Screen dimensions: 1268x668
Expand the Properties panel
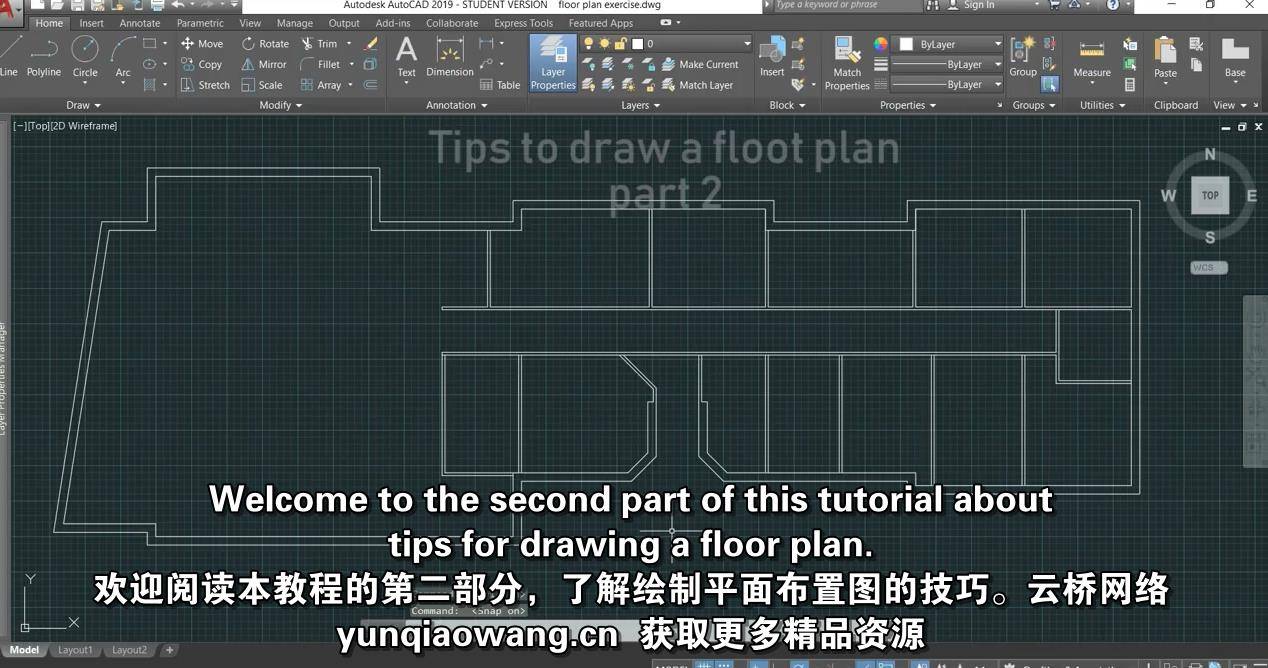(x=908, y=105)
